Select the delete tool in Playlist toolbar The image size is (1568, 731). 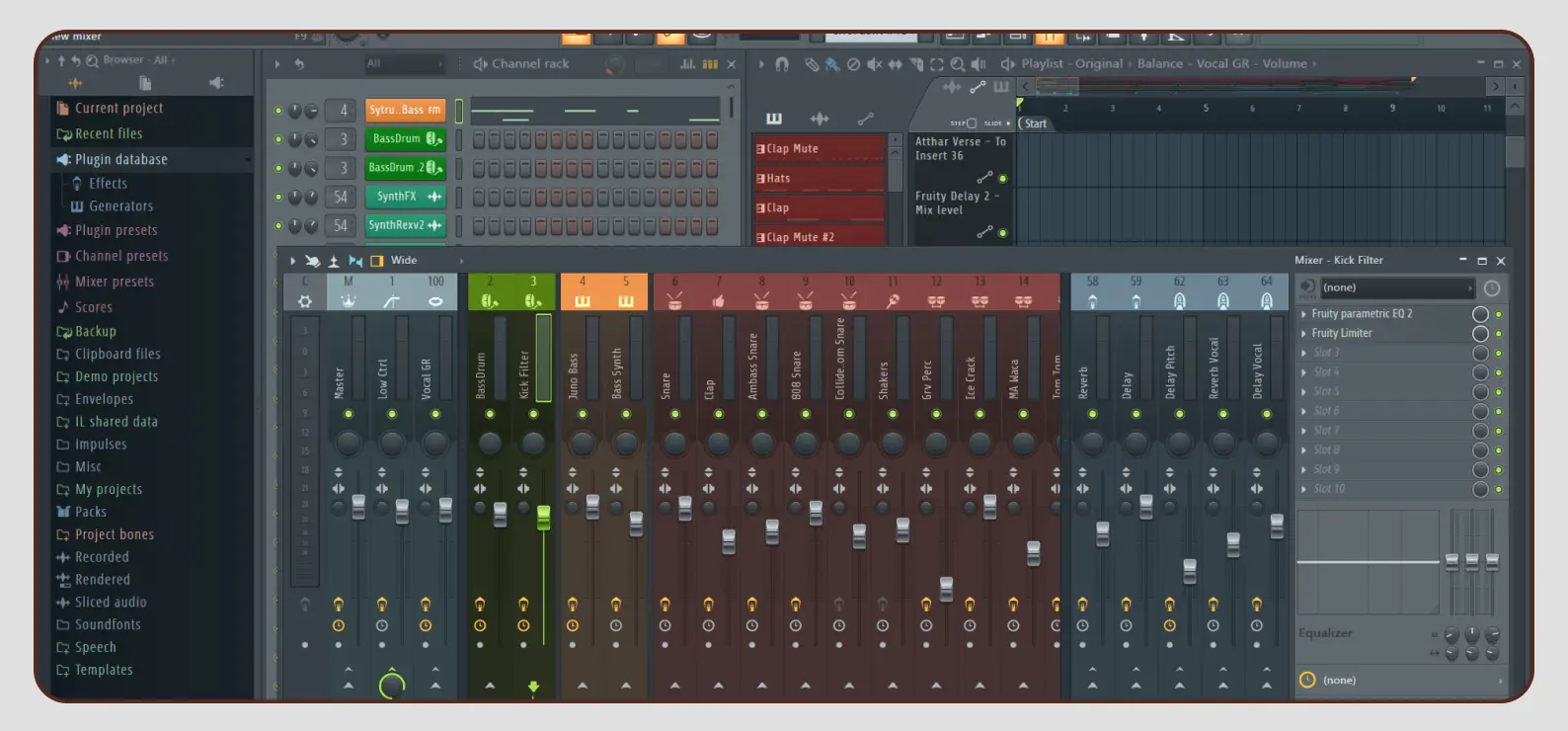[853, 64]
